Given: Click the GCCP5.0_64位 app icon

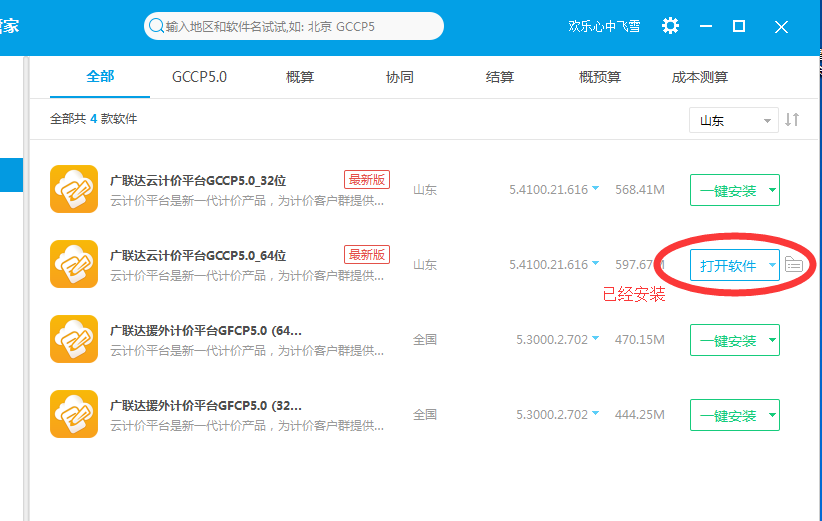Looking at the screenshot, I should click(74, 264).
